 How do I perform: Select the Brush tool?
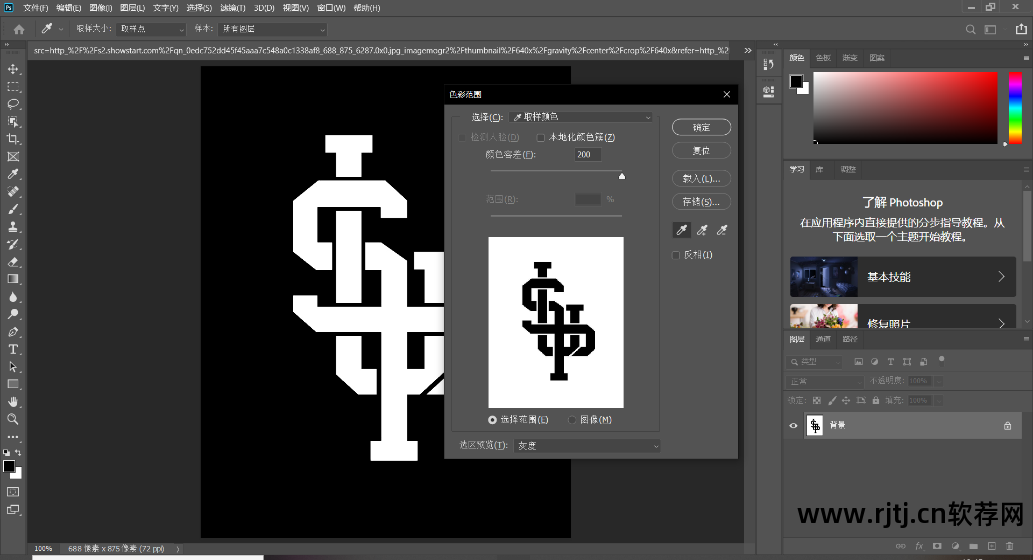click(13, 210)
